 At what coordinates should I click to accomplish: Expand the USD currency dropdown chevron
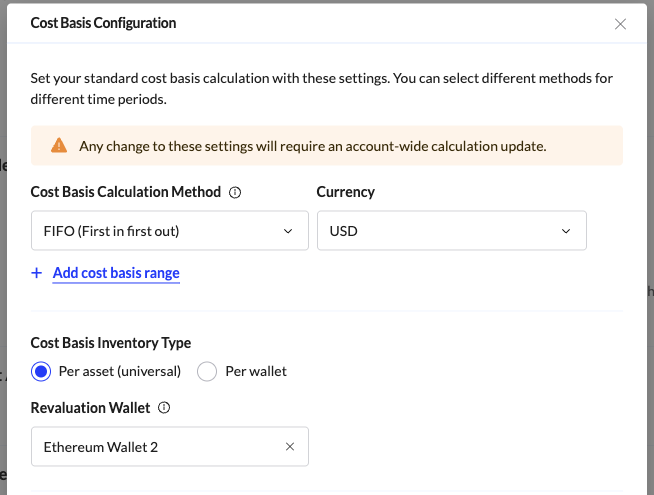(566, 231)
